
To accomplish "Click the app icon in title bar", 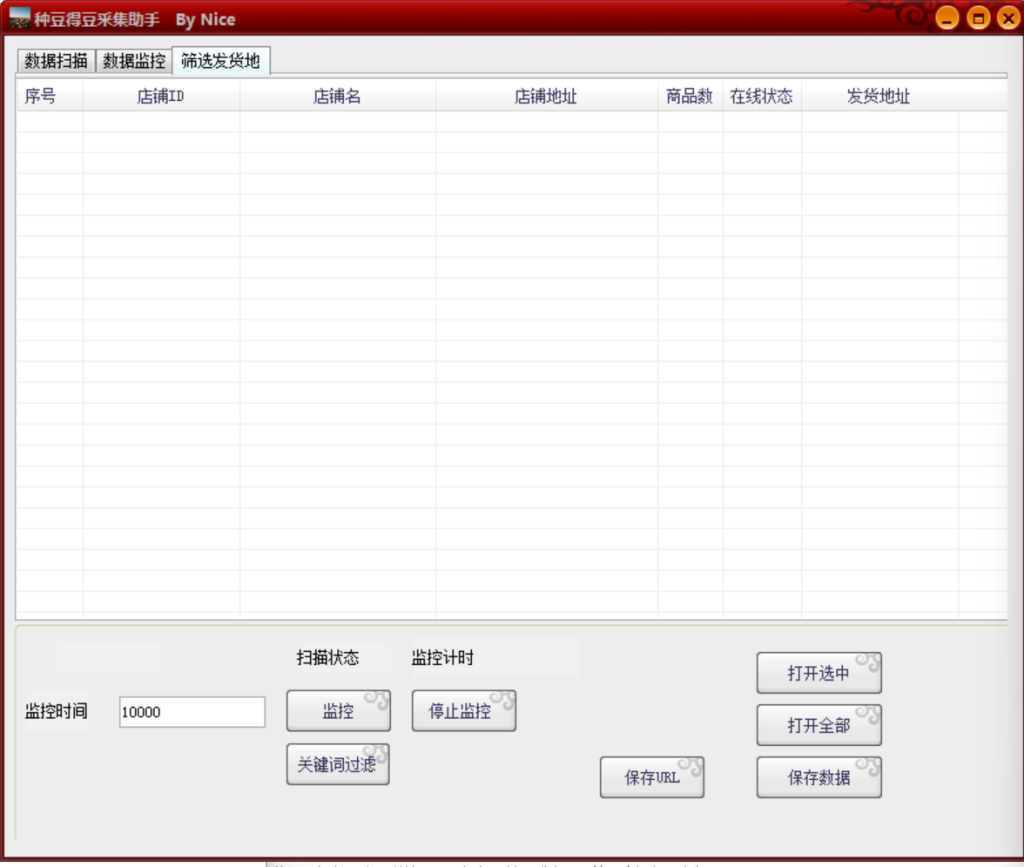I will pyautogui.click(x=19, y=19).
